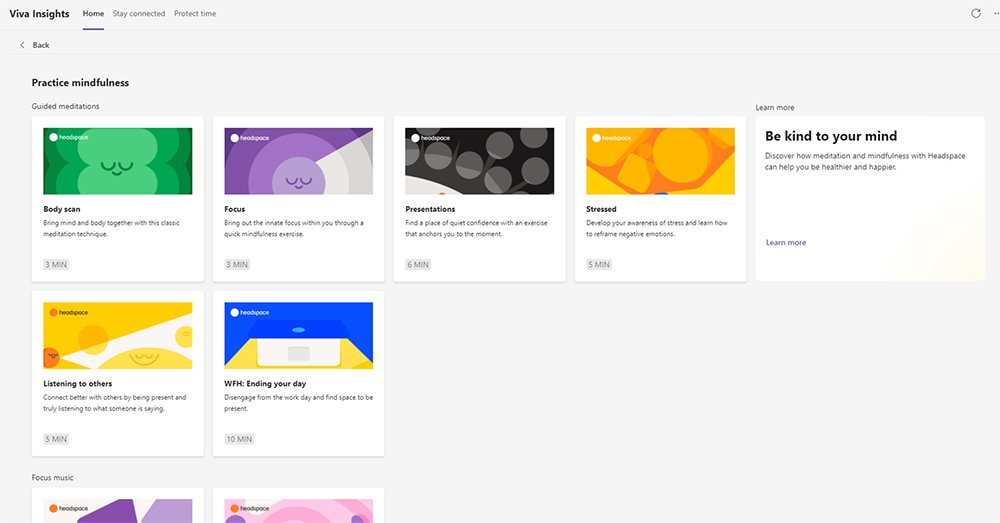Open the Protect time tab
Screen dimensions: 1000x523
195,13
